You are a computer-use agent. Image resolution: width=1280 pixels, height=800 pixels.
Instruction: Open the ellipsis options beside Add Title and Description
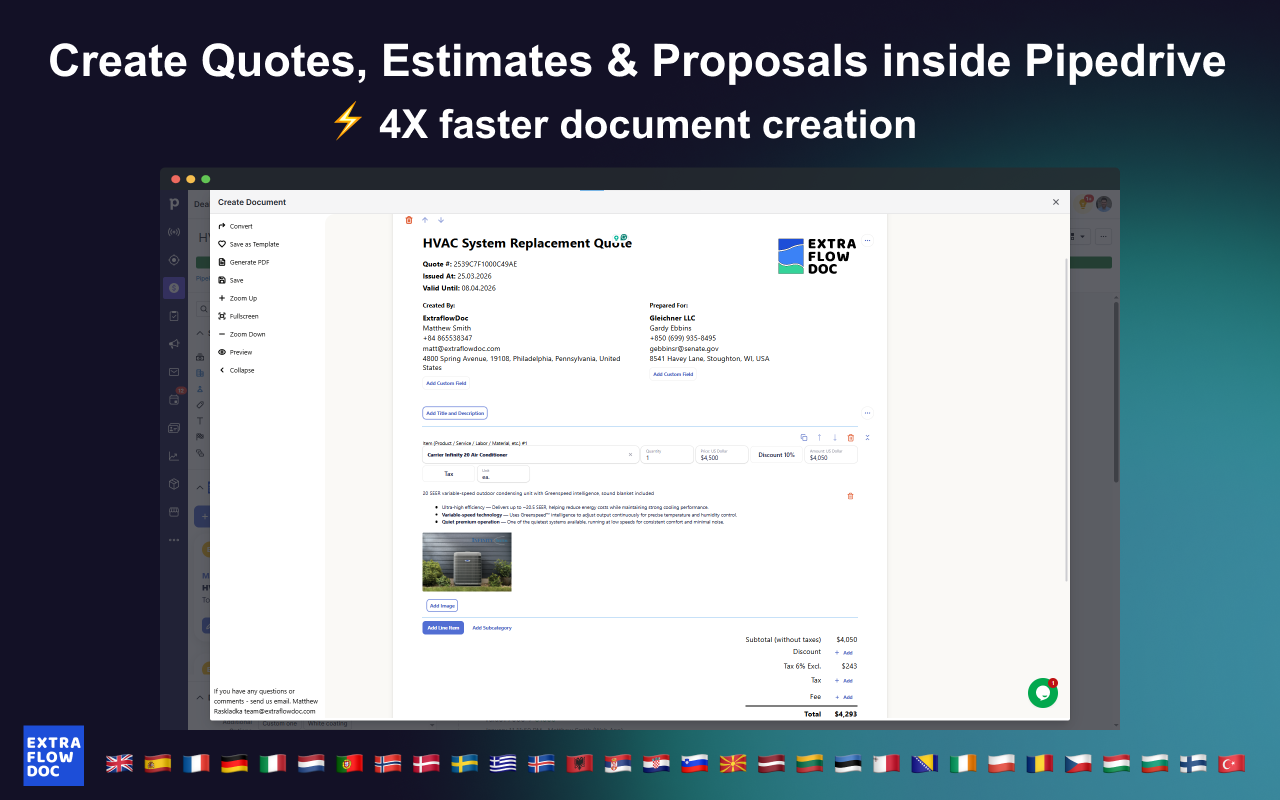tap(867, 412)
